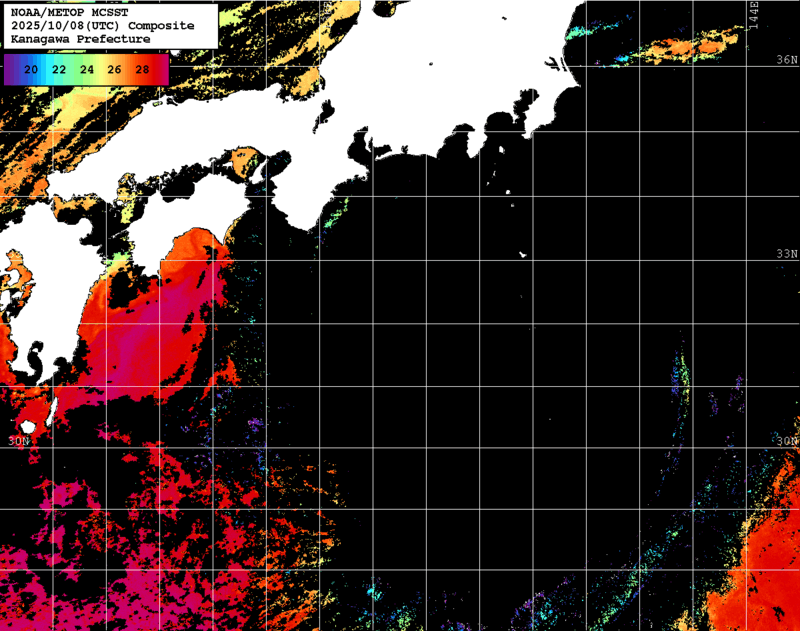800x631 pixels.
Task: Click the 20 label on the color scale
Action: pos(31,69)
